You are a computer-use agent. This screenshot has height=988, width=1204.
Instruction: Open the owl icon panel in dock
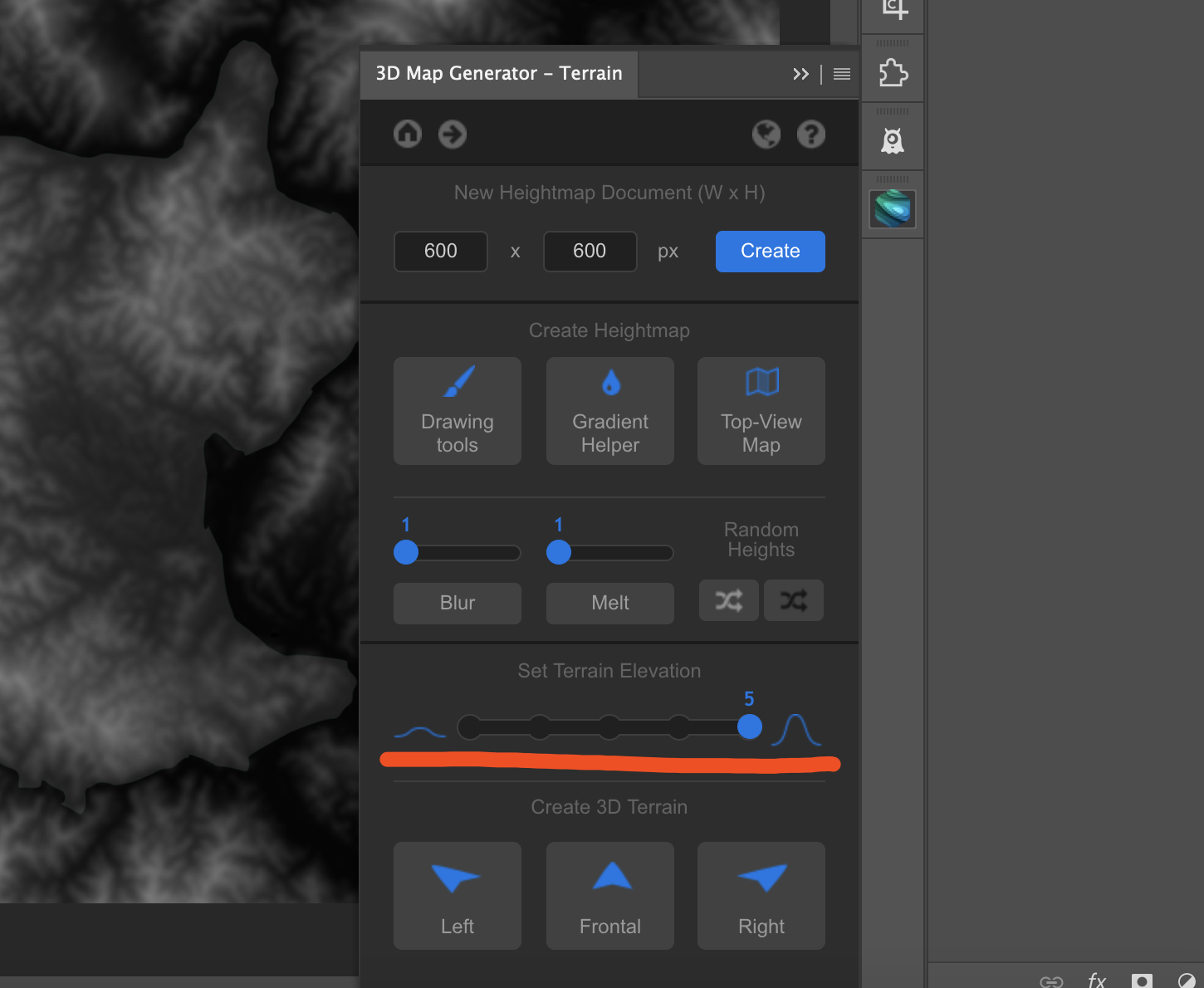click(893, 140)
